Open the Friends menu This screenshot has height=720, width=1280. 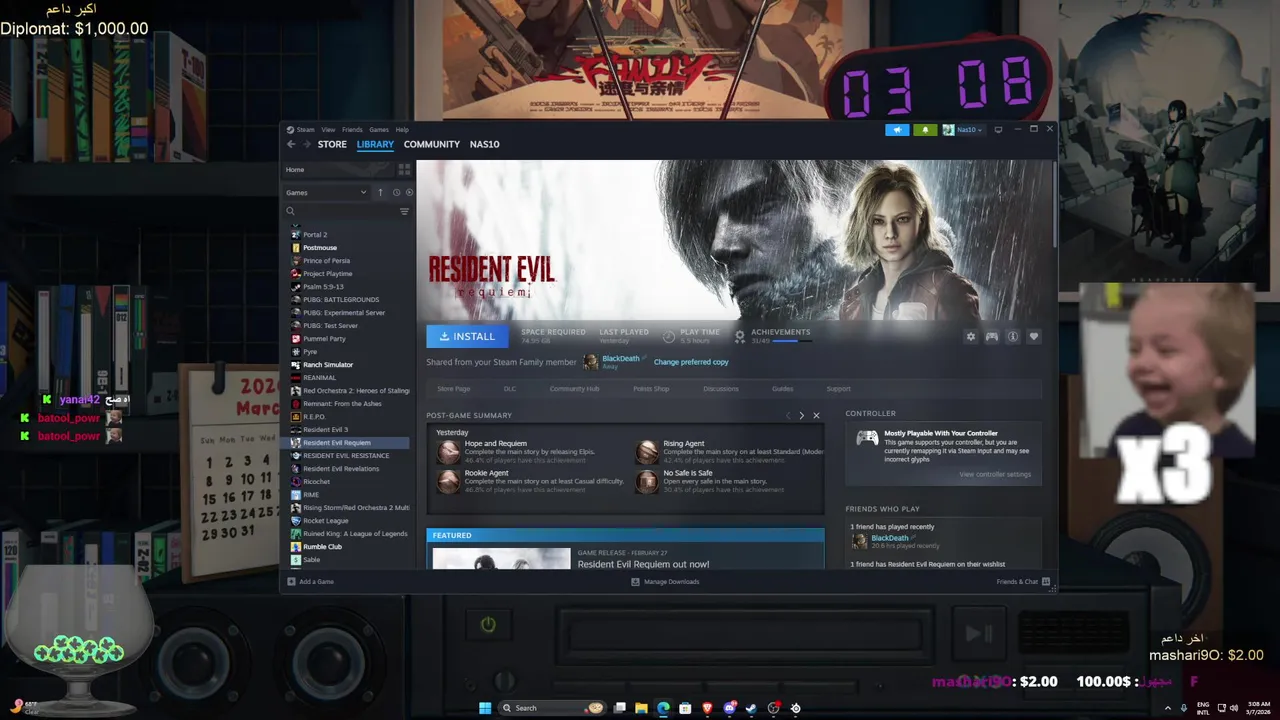tap(352, 129)
